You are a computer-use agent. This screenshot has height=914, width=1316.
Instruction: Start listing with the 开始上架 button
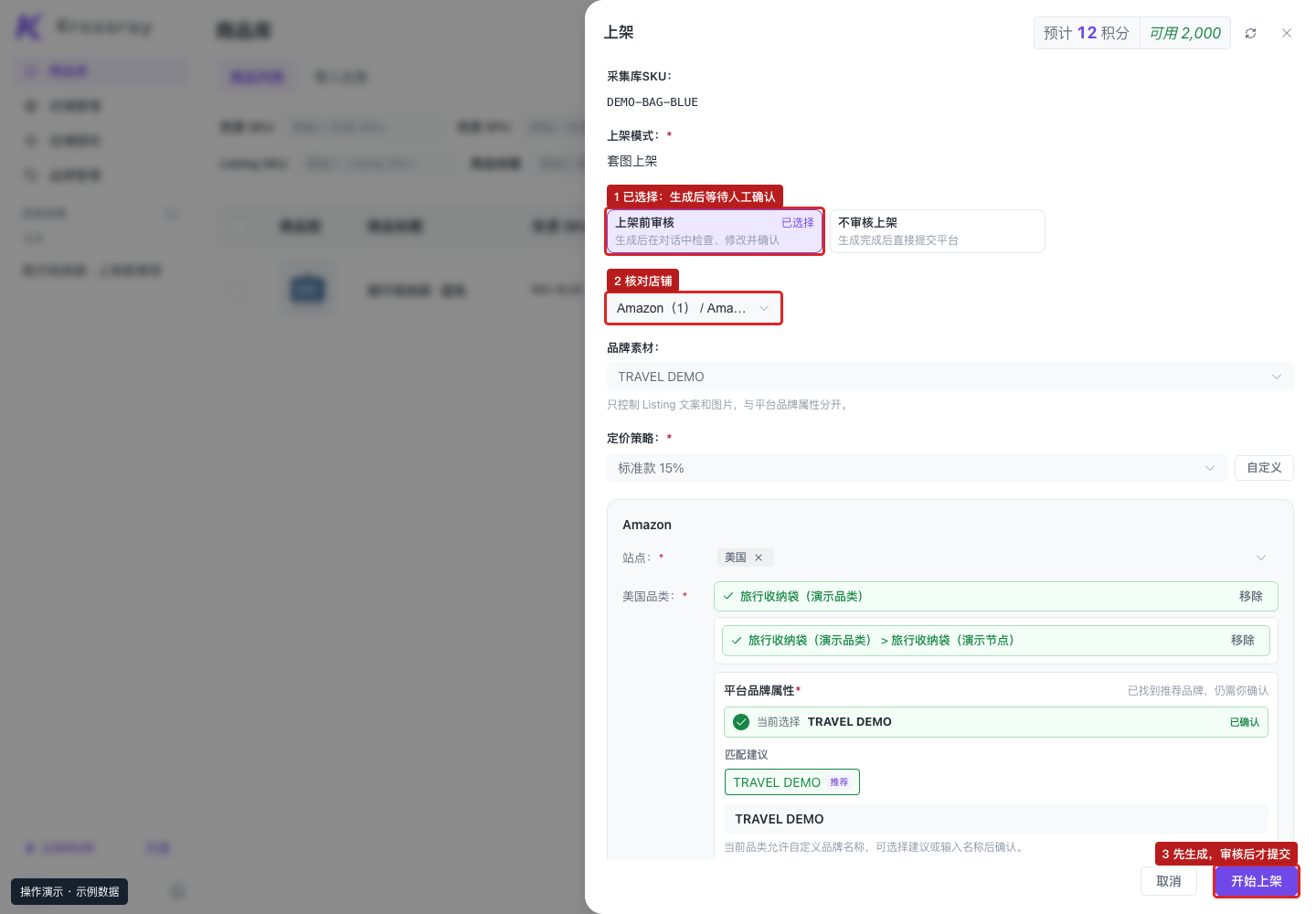[1257, 881]
